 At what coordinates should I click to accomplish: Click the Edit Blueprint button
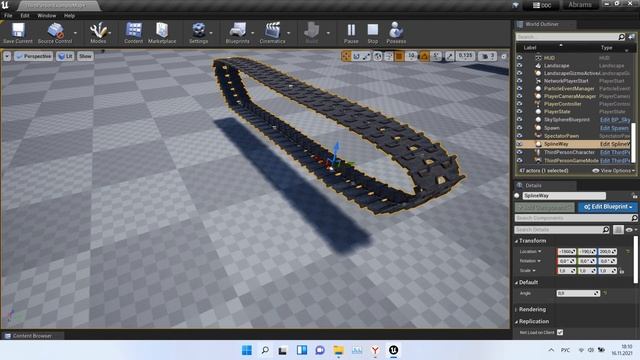click(607, 207)
